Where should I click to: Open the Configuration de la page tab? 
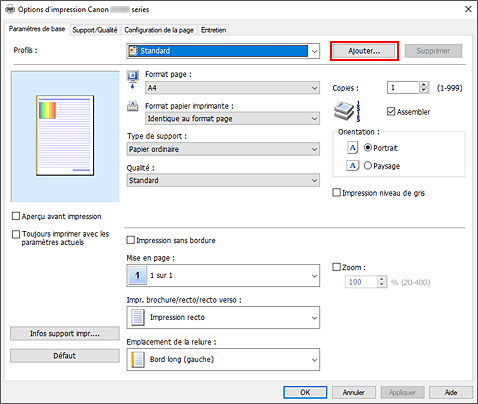(x=159, y=30)
